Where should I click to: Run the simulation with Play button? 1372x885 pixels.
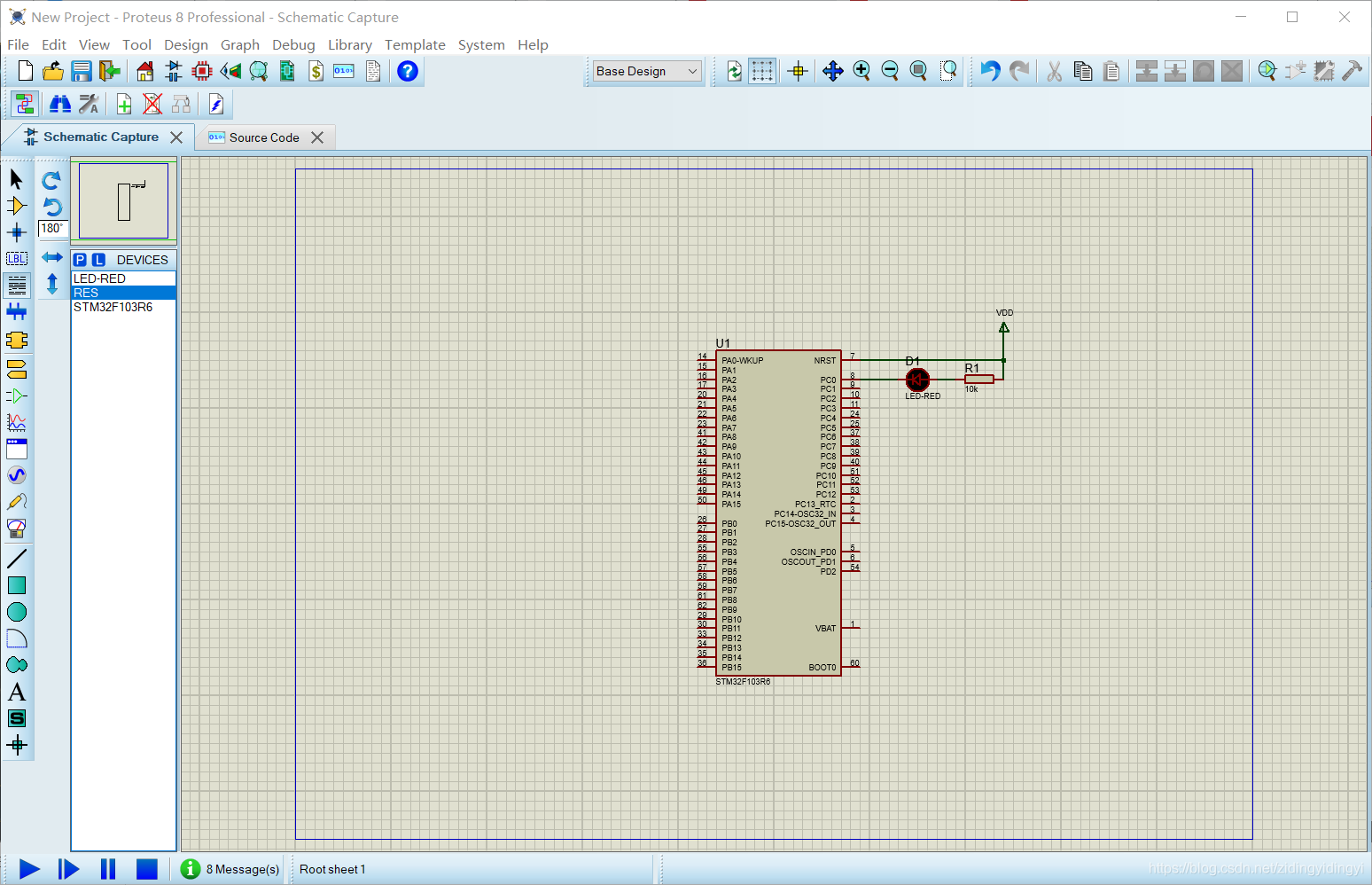point(29,869)
